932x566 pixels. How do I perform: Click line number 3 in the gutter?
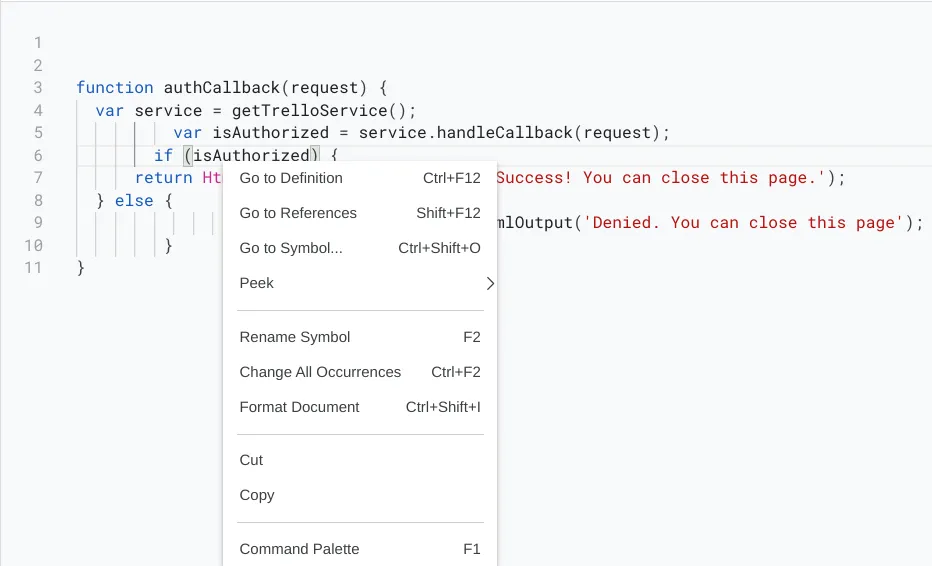pos(38,88)
